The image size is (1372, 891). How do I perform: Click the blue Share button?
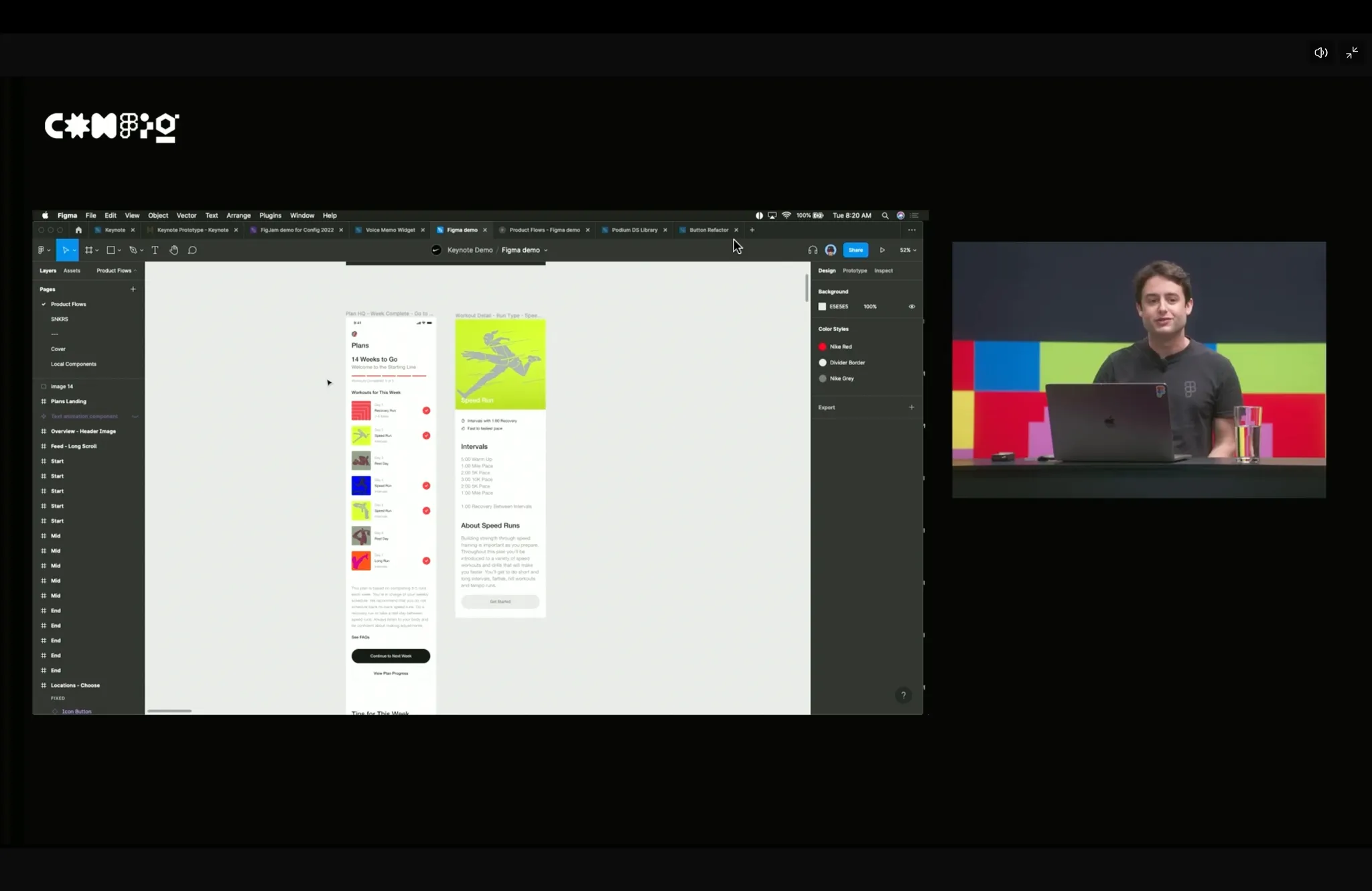[855, 250]
